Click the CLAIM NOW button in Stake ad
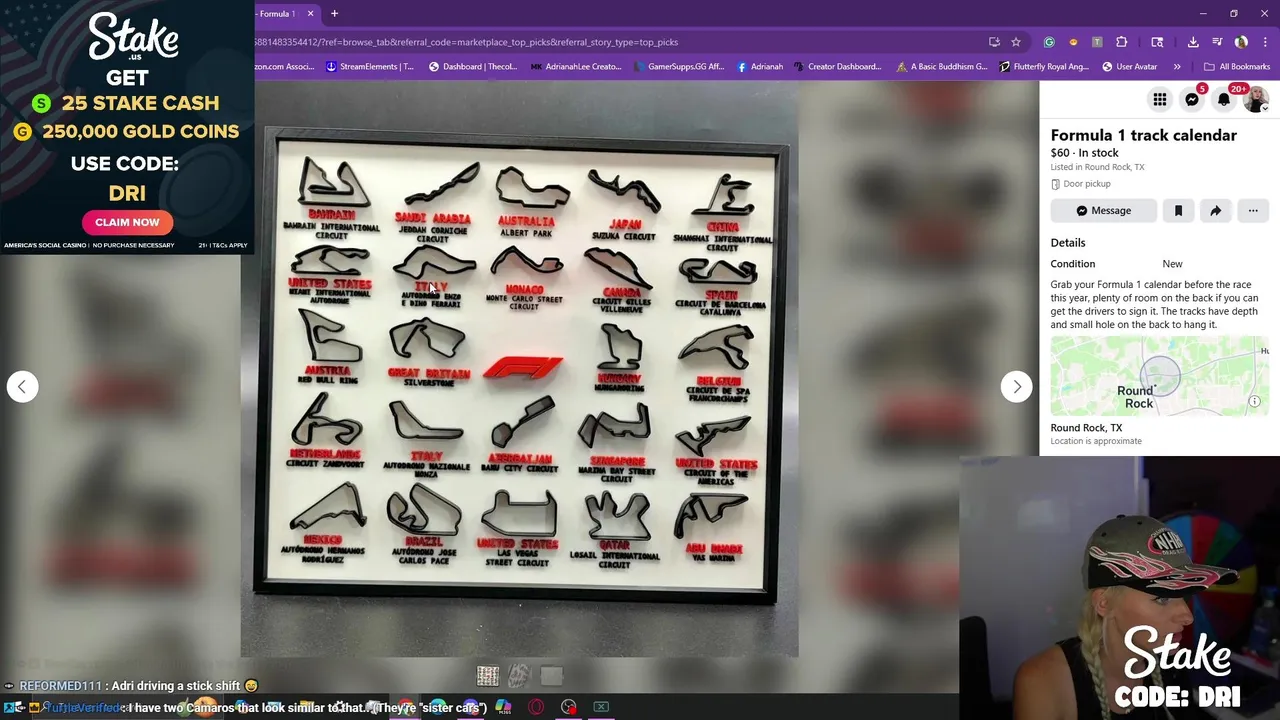Image resolution: width=1280 pixels, height=720 pixels. coord(127,222)
